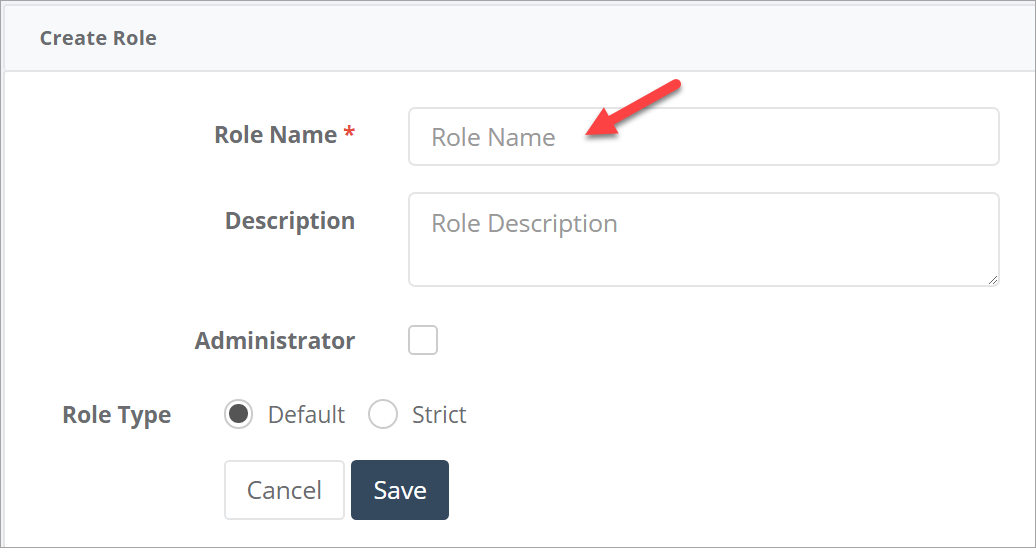Click the "Administrator" label text
Screen dimensions: 1036x548
coord(275,341)
